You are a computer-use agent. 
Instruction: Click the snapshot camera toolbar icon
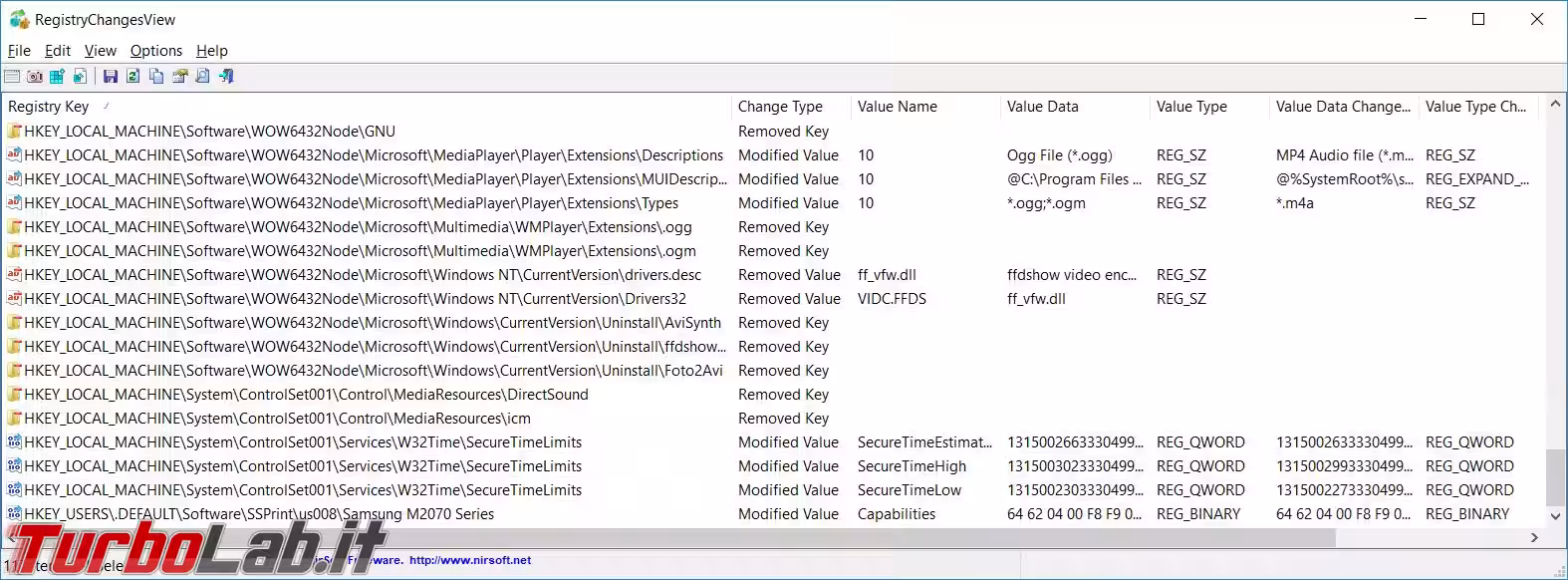tap(35, 77)
